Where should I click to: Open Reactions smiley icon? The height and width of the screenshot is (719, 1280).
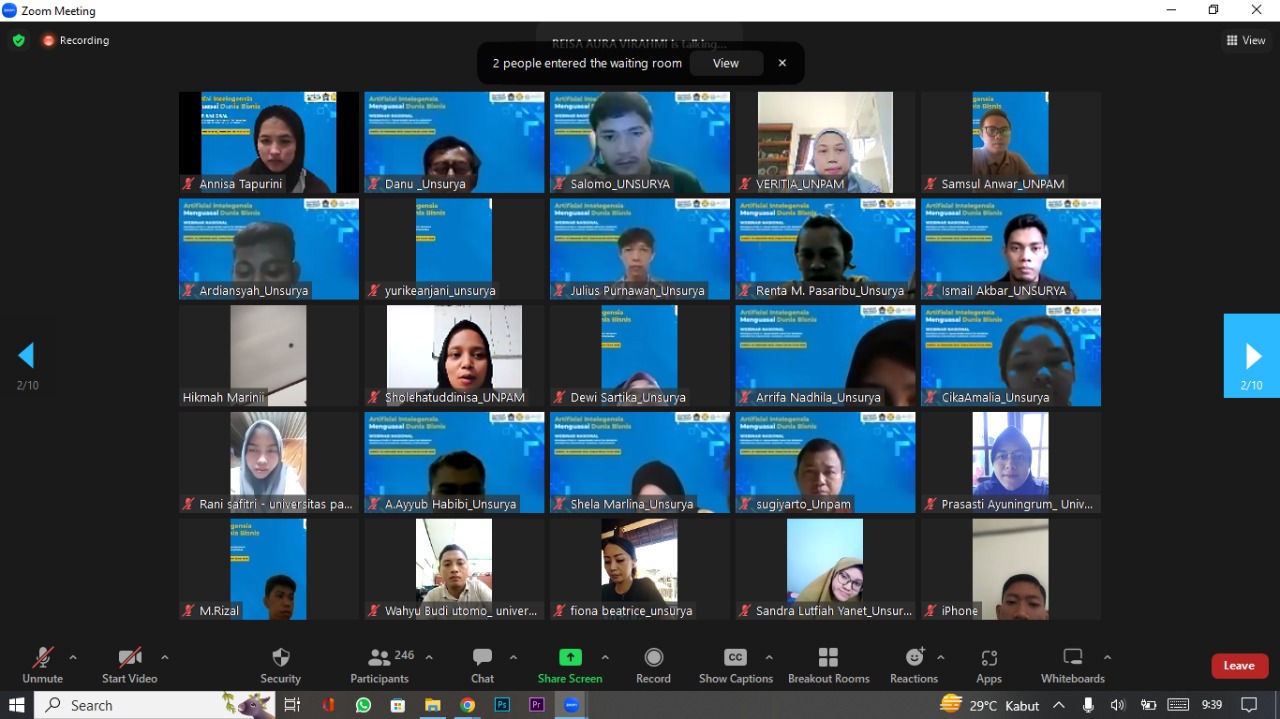point(914,657)
